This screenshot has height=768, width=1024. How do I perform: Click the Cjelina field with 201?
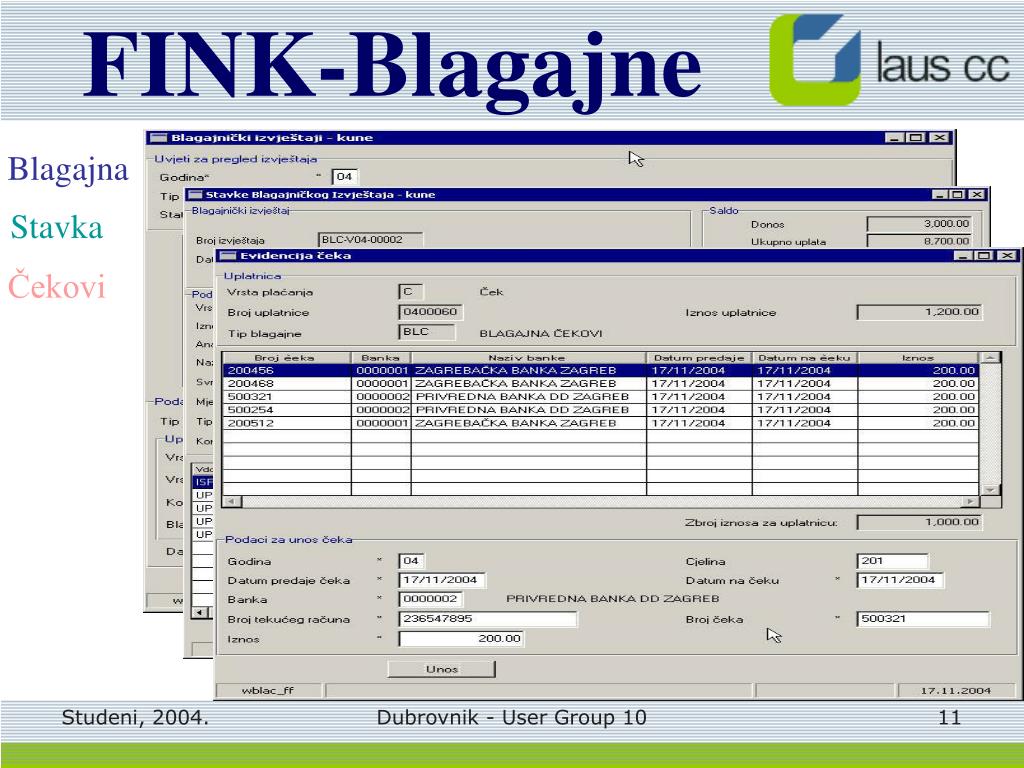point(892,561)
